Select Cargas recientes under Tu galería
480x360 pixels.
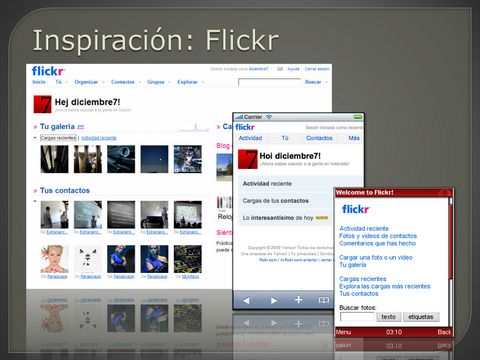pos(58,138)
